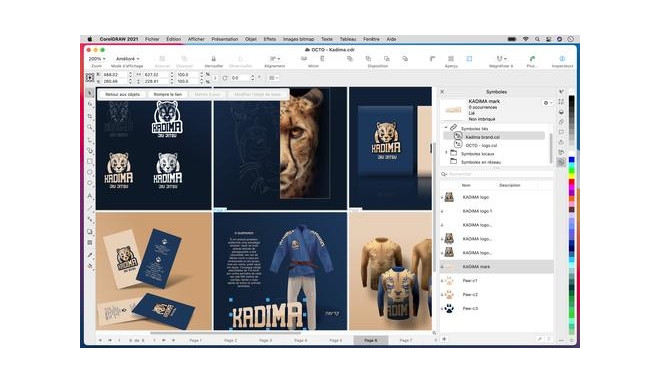This screenshot has height=384, width=660.
Task: Select the Rectangle tool in the toolbox
Action: pyautogui.click(x=90, y=162)
